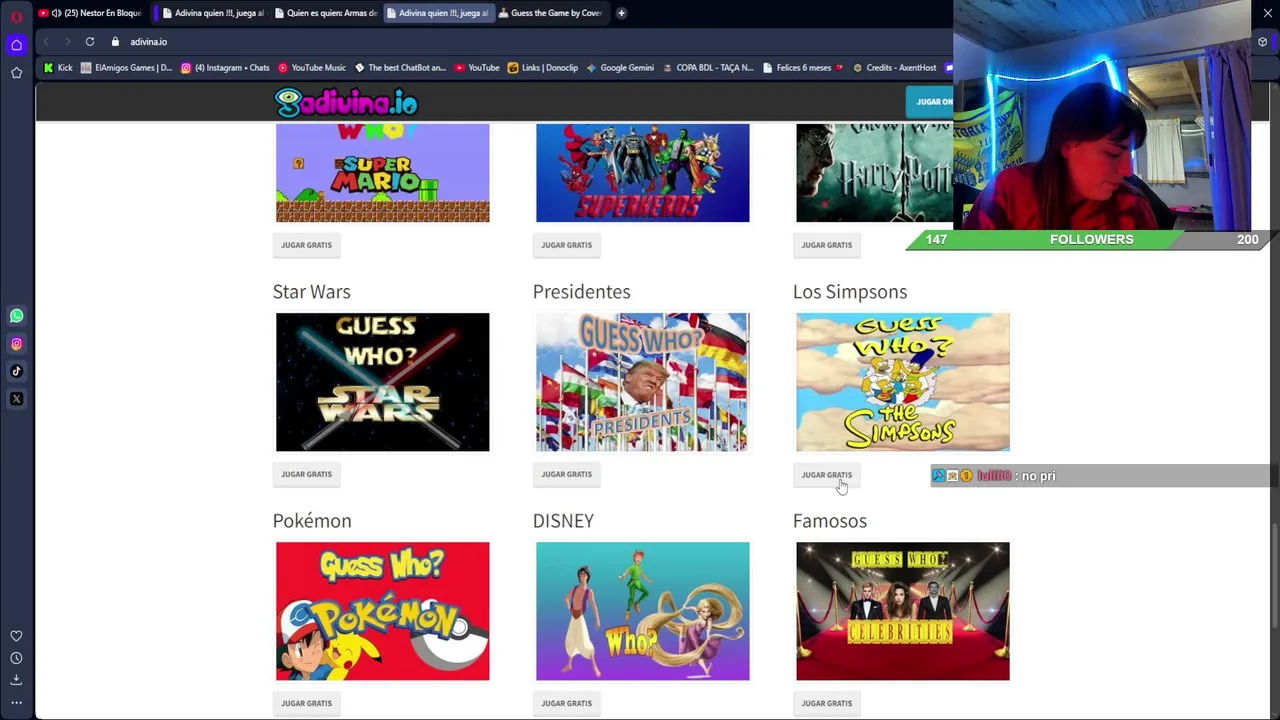
Task: Open the Instagram Chats bookmark
Action: (225, 68)
